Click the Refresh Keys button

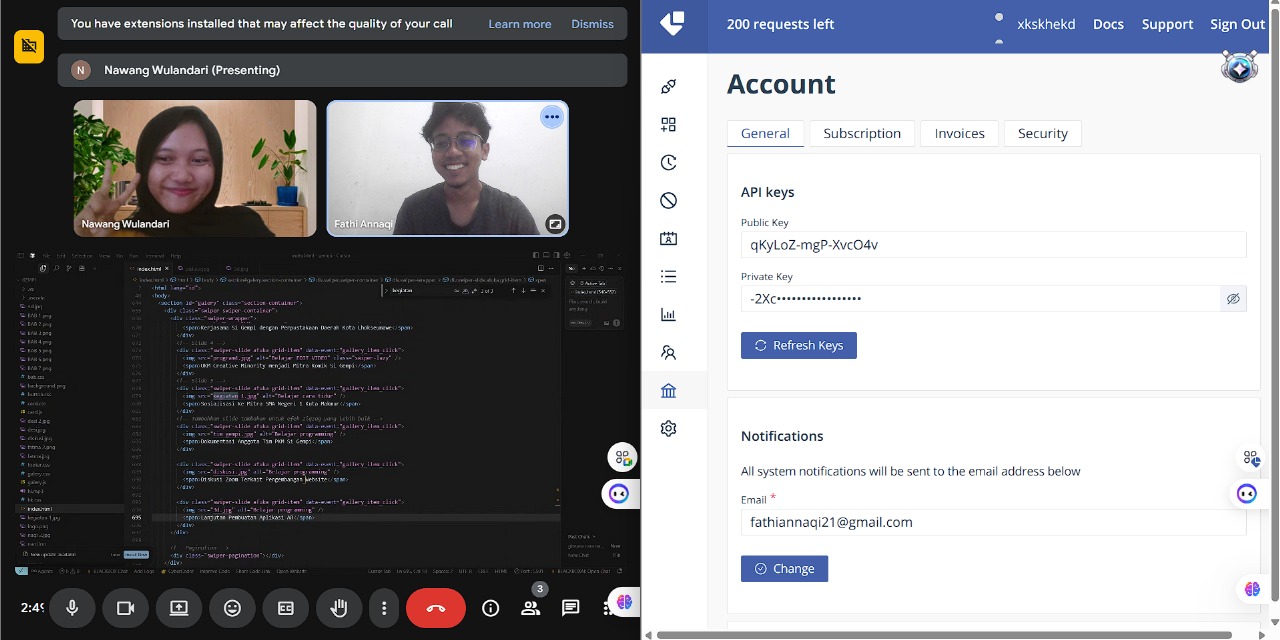pos(799,345)
